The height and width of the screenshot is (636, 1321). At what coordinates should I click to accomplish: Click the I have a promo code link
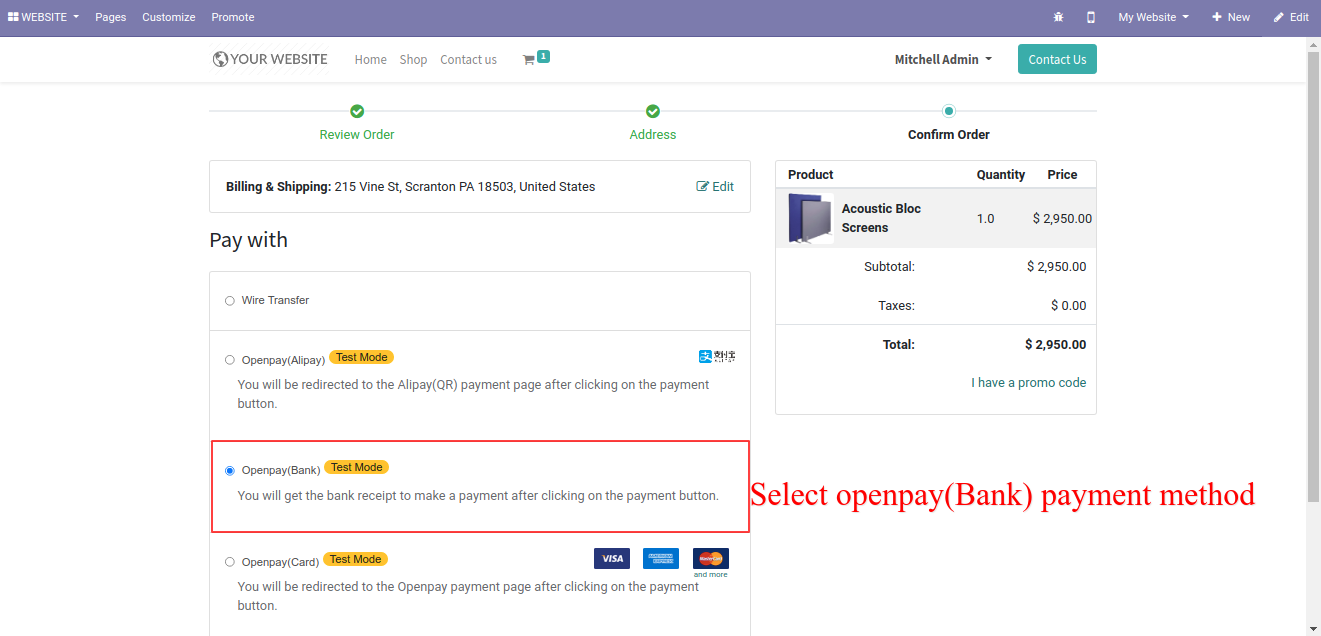point(1028,382)
